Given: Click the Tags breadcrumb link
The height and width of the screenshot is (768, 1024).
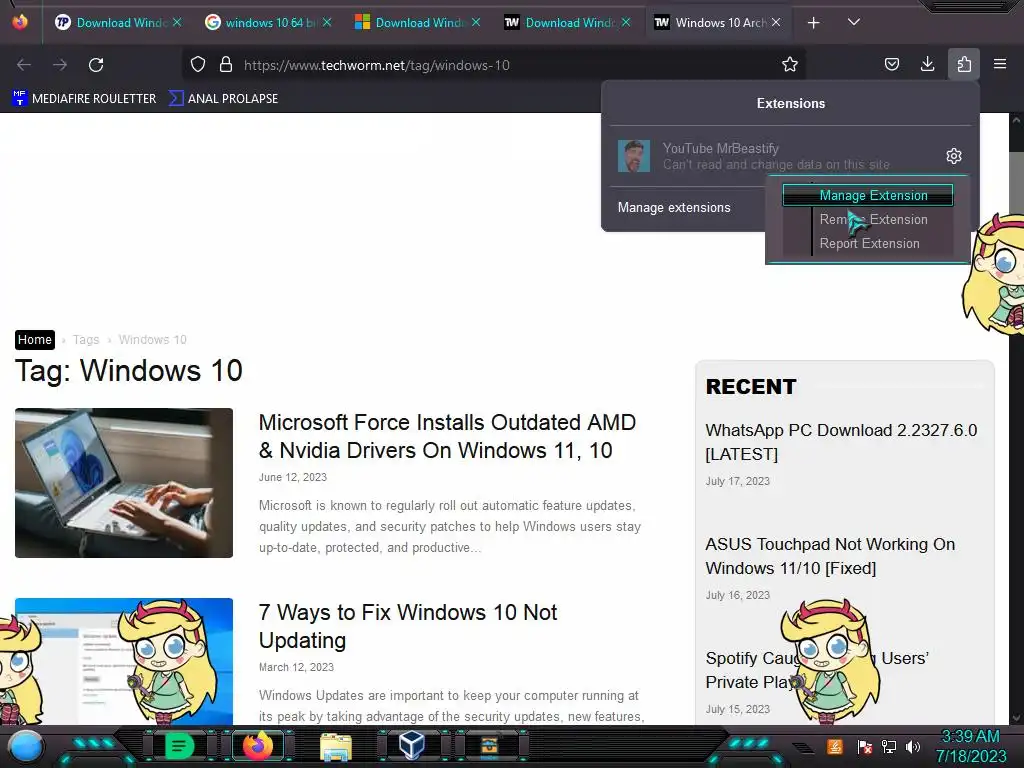Looking at the screenshot, I should (x=86, y=340).
